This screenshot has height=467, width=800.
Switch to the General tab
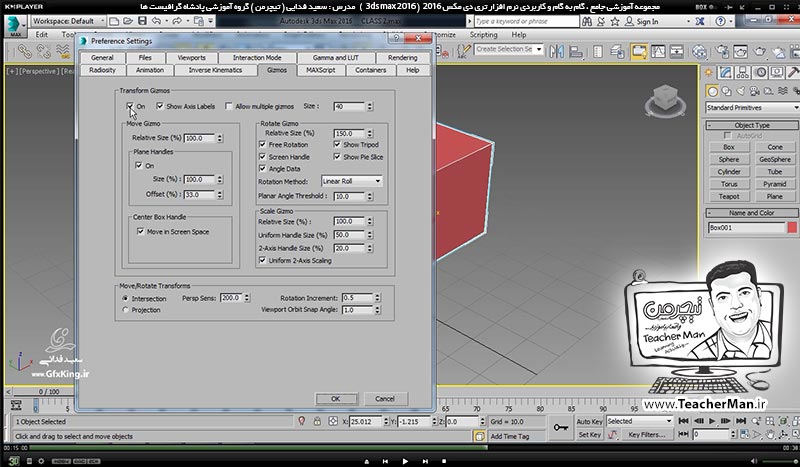[102, 58]
